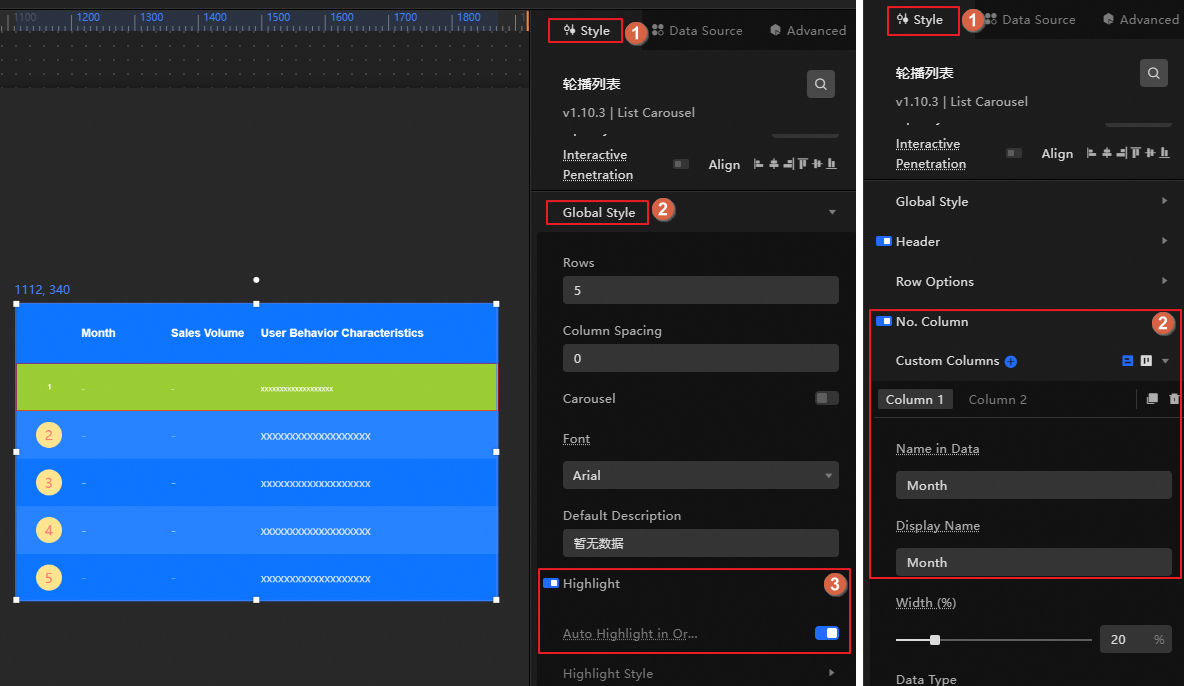Viewport: 1184px width, 686px height.
Task: Click the Global Style header in right panel
Action: [x=1031, y=201]
